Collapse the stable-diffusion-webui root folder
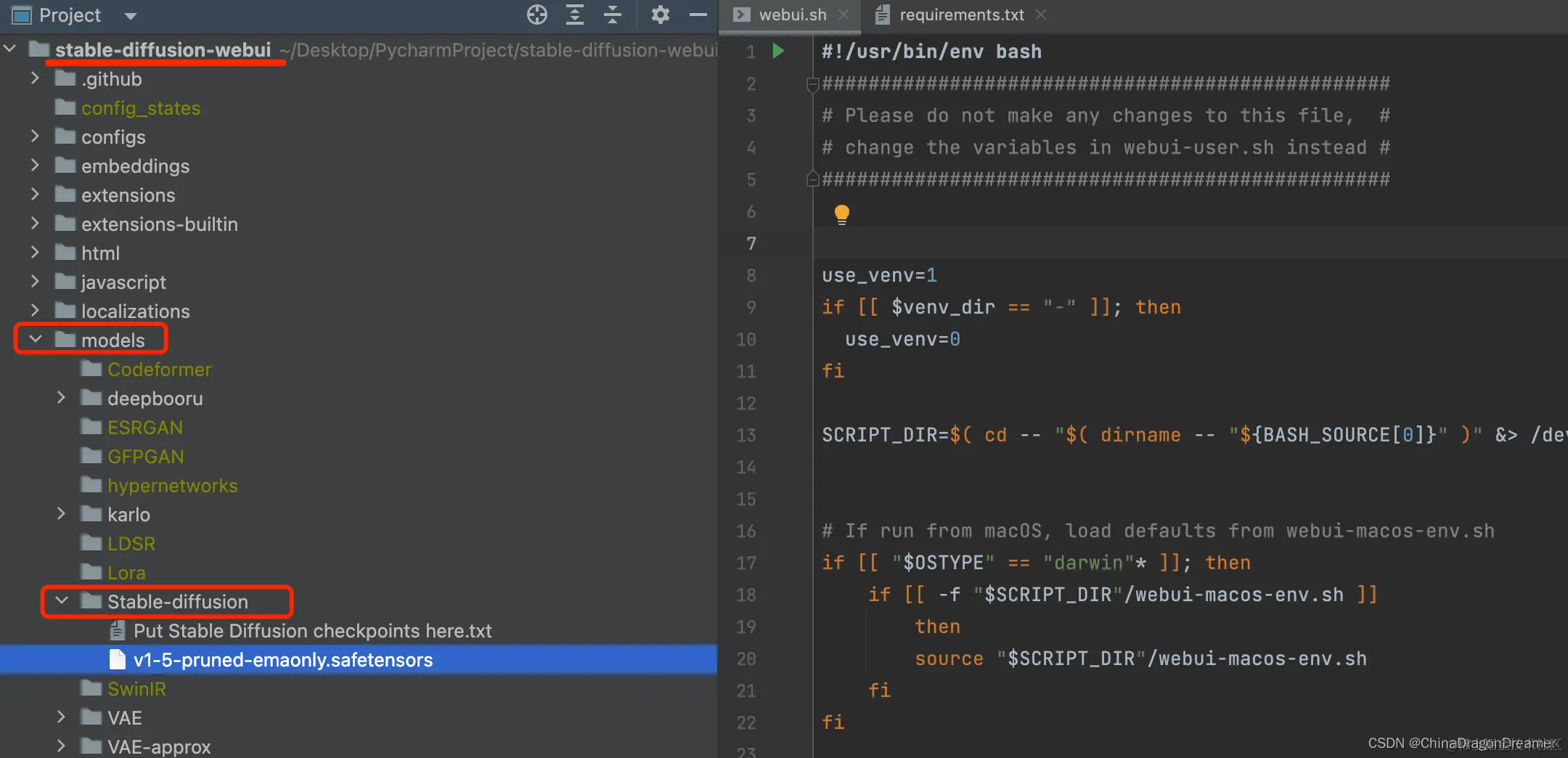 click(10, 49)
